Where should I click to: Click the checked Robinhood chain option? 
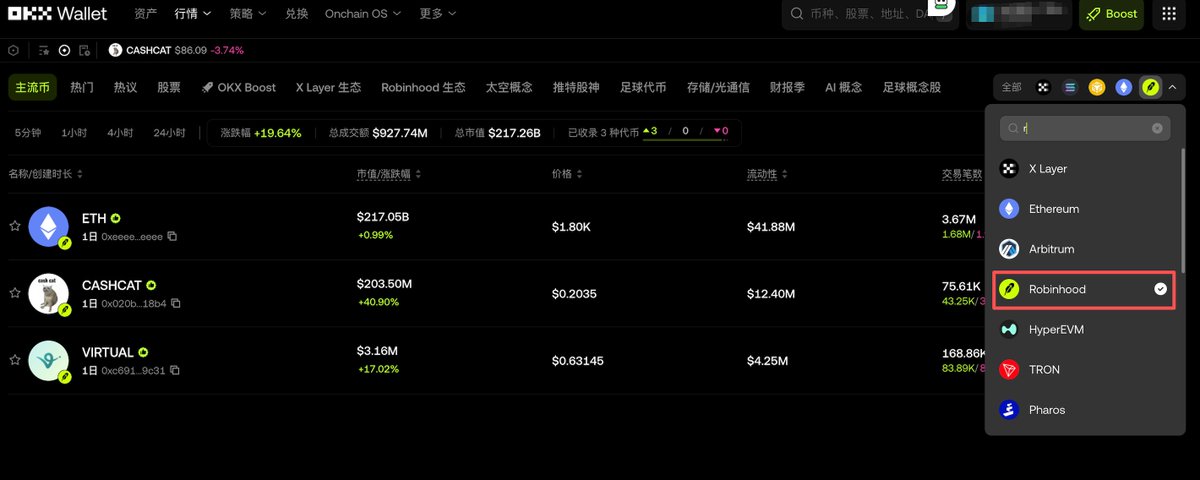pos(1083,289)
